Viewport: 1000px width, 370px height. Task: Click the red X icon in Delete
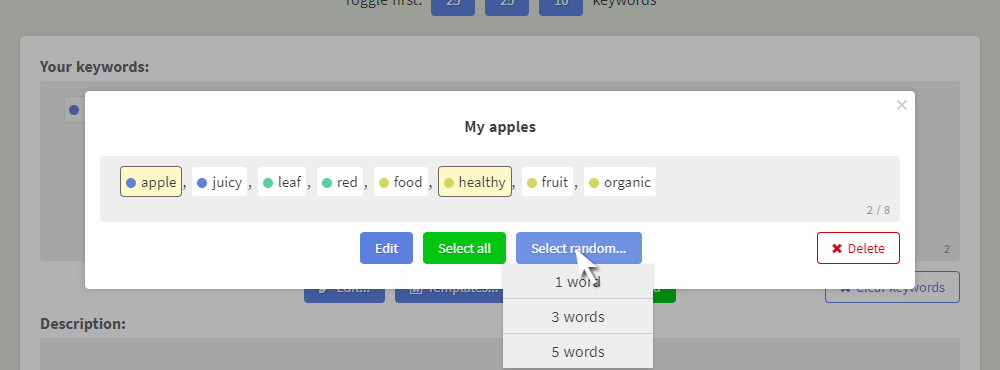[837, 249]
